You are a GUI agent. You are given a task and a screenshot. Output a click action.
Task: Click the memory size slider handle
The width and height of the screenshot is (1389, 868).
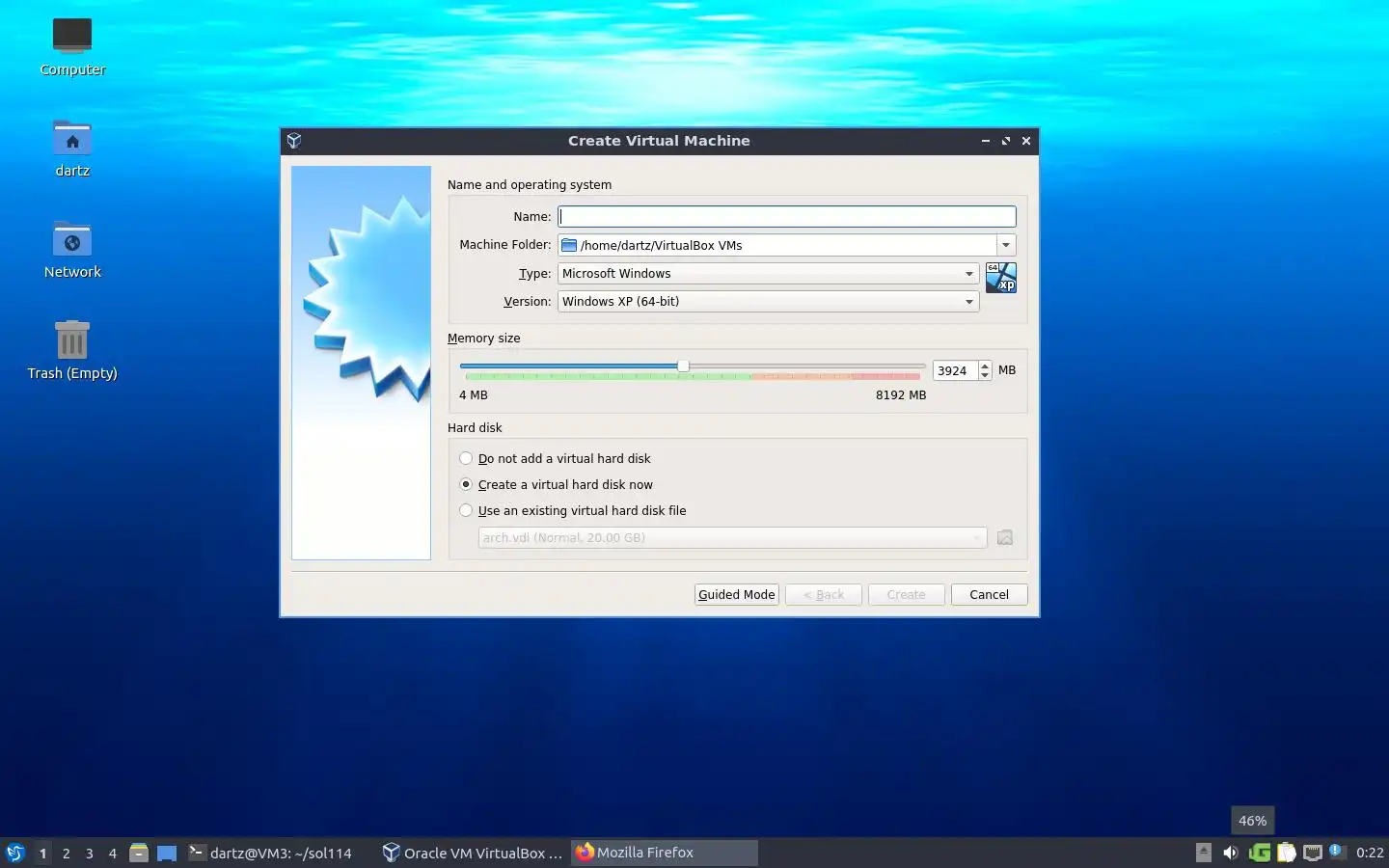(683, 366)
